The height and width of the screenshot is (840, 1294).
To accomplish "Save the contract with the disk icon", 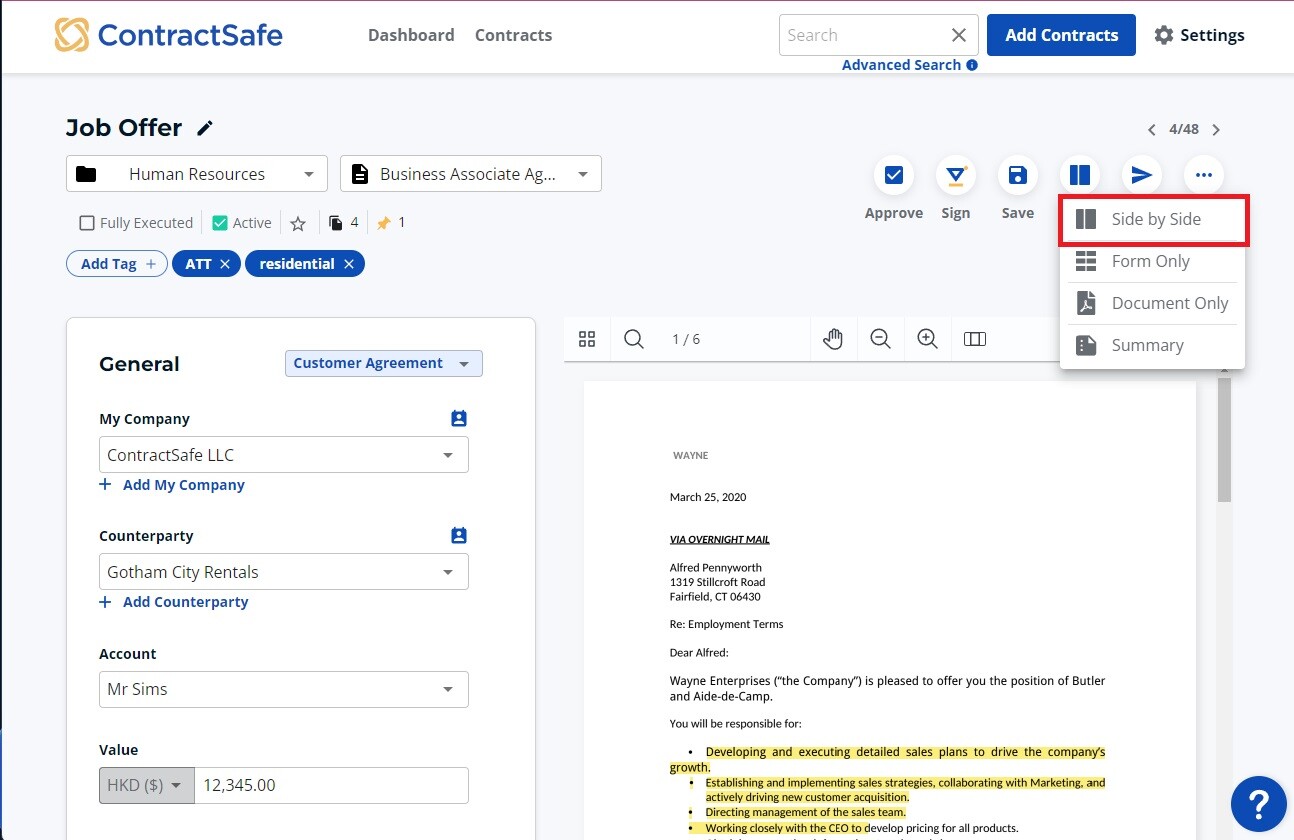I will pyautogui.click(x=1018, y=176).
